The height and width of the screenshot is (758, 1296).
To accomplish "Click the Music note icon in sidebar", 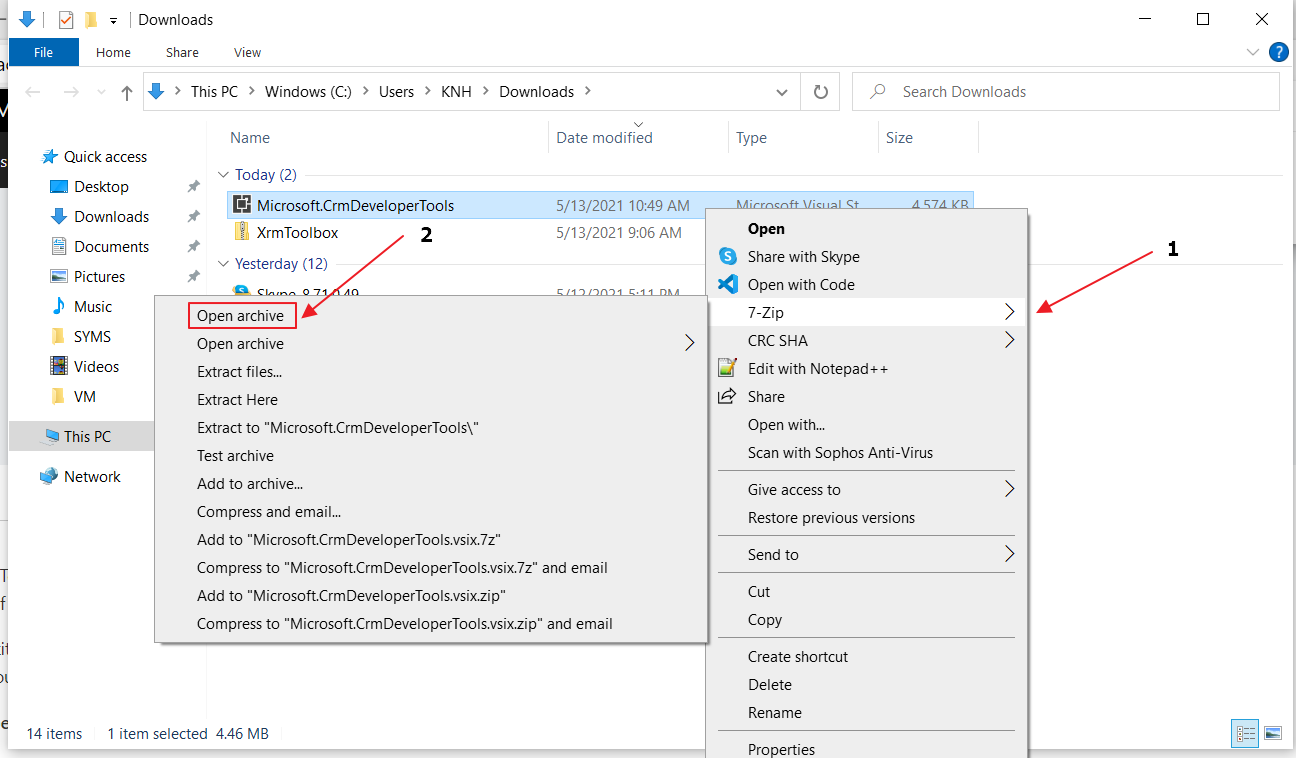I will (59, 307).
